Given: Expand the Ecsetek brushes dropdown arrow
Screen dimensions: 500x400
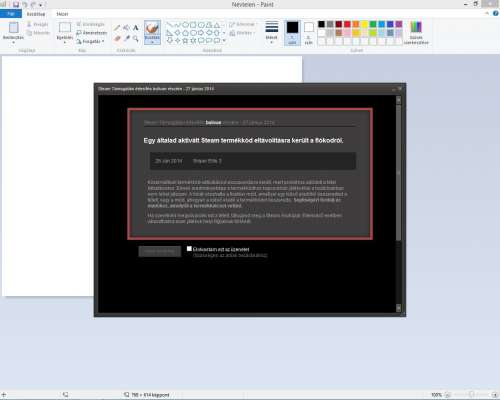Looking at the screenshot, I should 152,42.
